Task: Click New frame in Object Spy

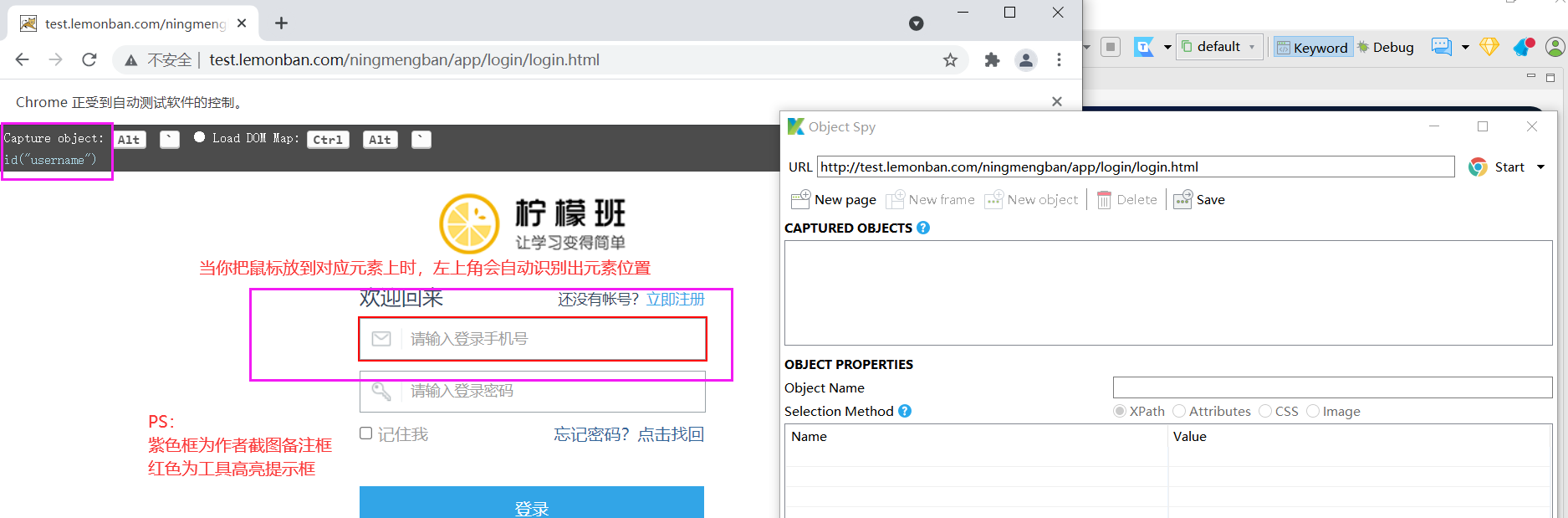Action: (930, 199)
